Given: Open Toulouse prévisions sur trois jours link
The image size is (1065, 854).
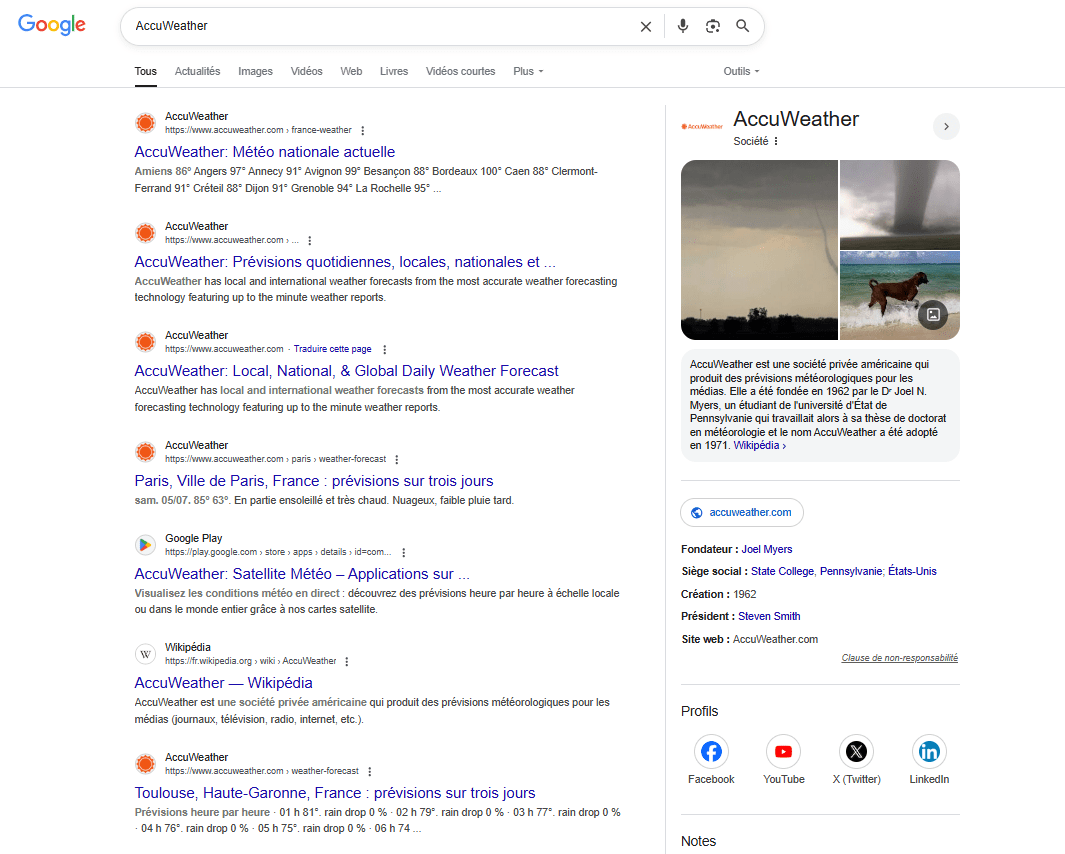Looking at the screenshot, I should tap(335, 793).
